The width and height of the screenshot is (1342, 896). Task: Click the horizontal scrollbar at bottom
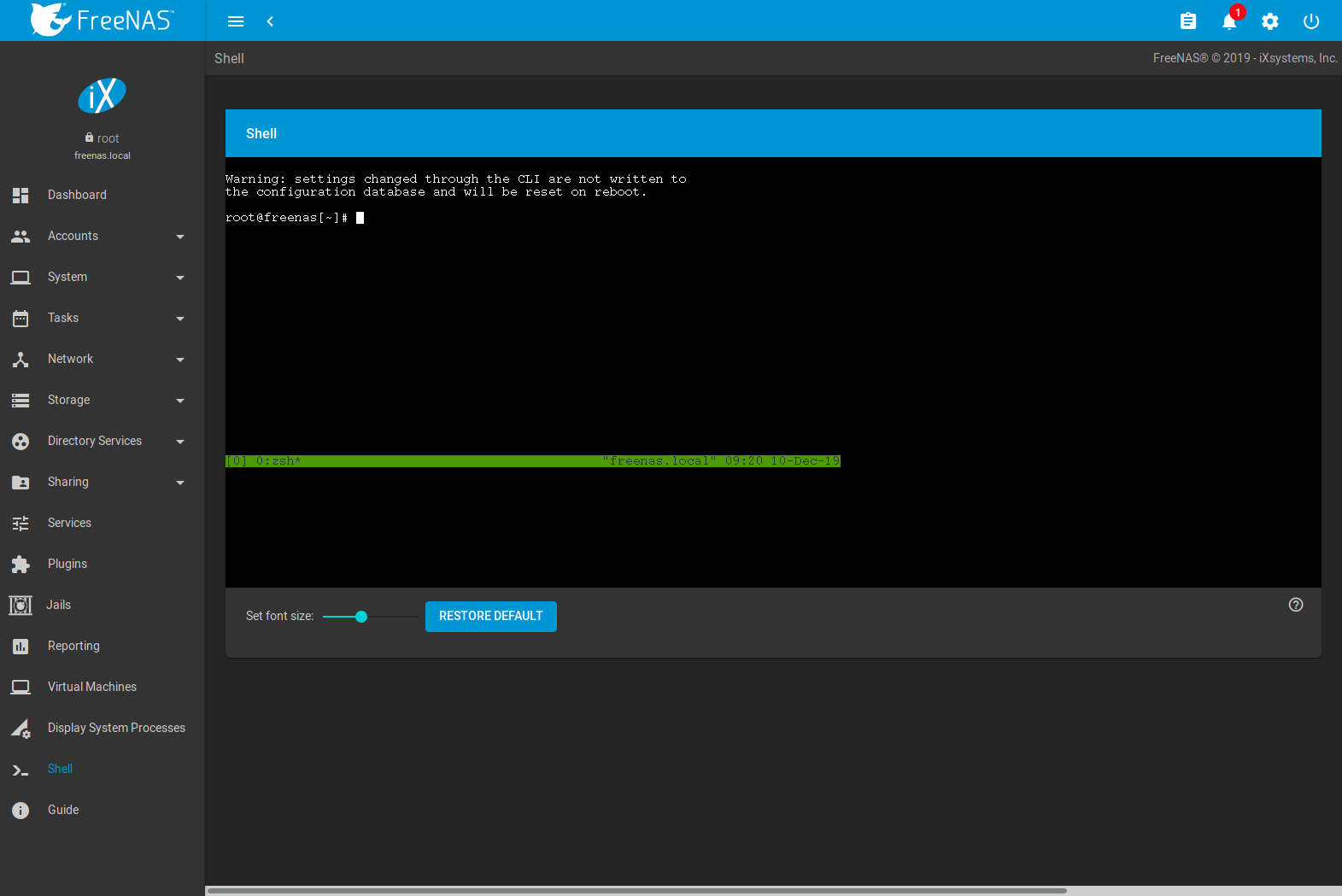637,891
